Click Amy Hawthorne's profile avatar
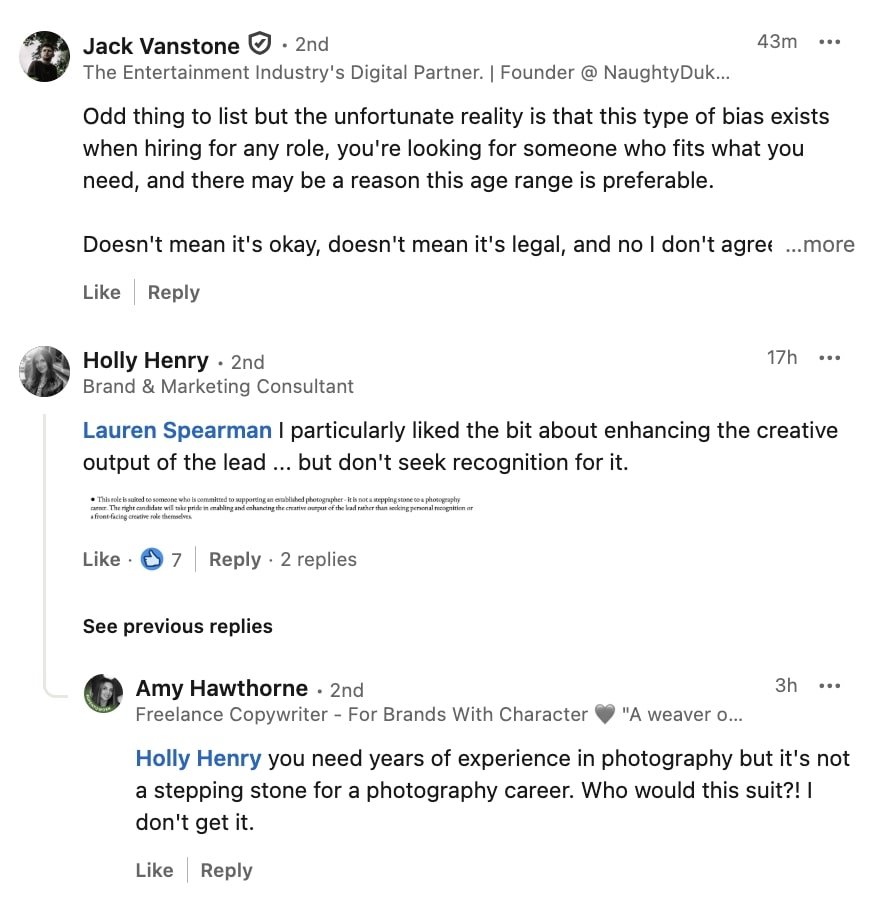Screen dimensions: 880x898 pyautogui.click(x=103, y=693)
